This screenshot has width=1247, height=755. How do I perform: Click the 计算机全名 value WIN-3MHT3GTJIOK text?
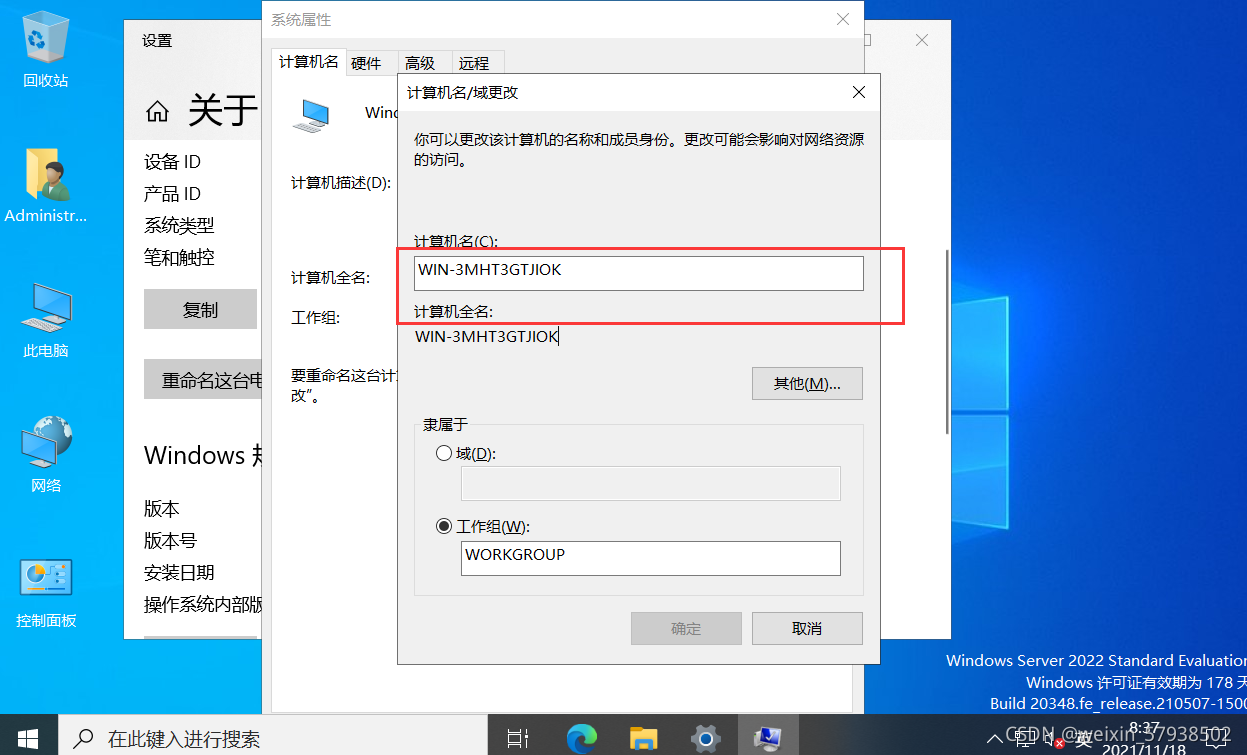tap(487, 337)
